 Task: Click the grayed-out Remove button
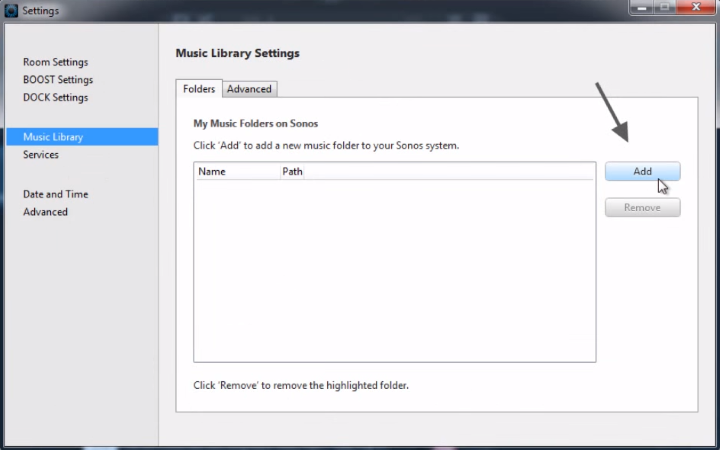pyautogui.click(x=642, y=208)
